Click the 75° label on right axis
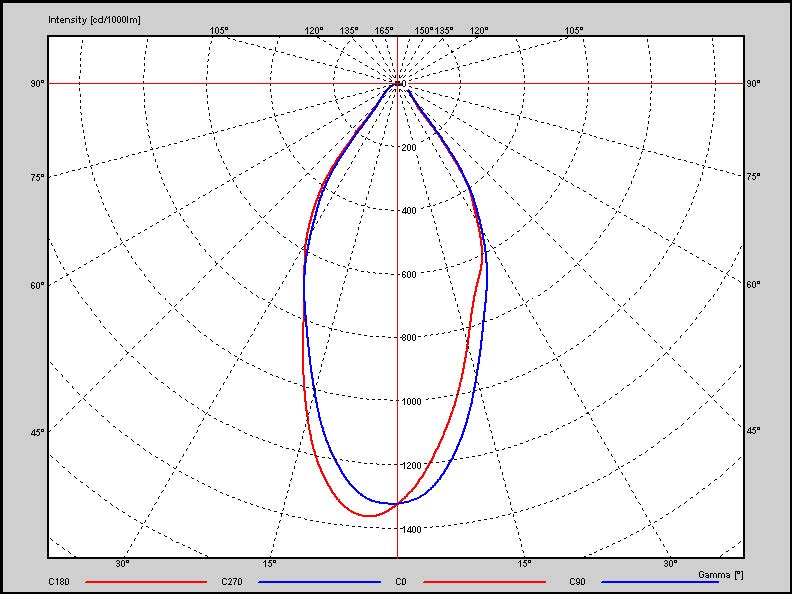The image size is (792, 594). (753, 176)
